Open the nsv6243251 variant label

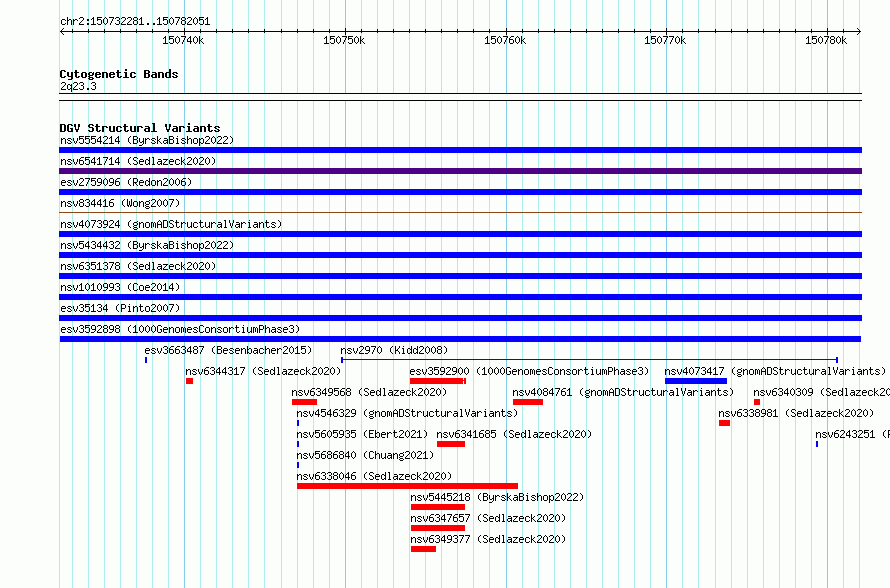[853, 434]
